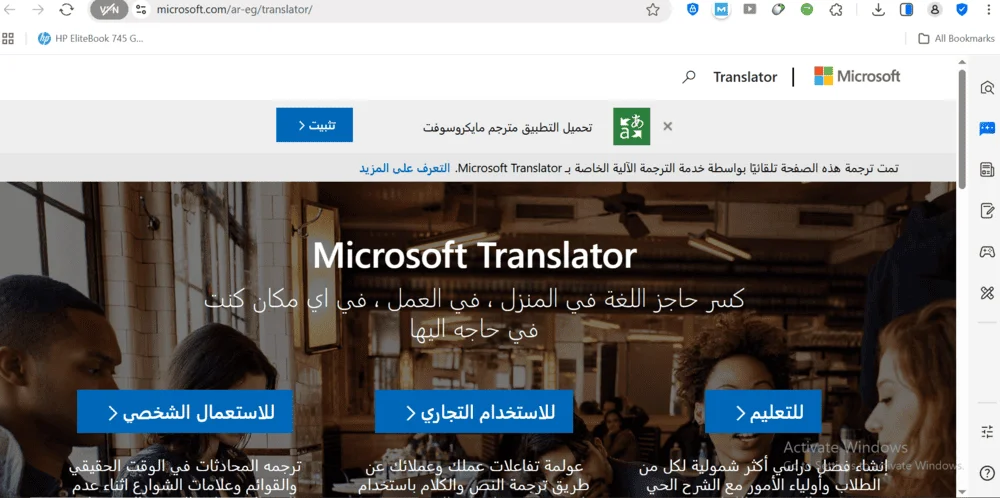Open the gray play-button extension
Viewport: 1000px width, 498px height.
click(x=750, y=10)
